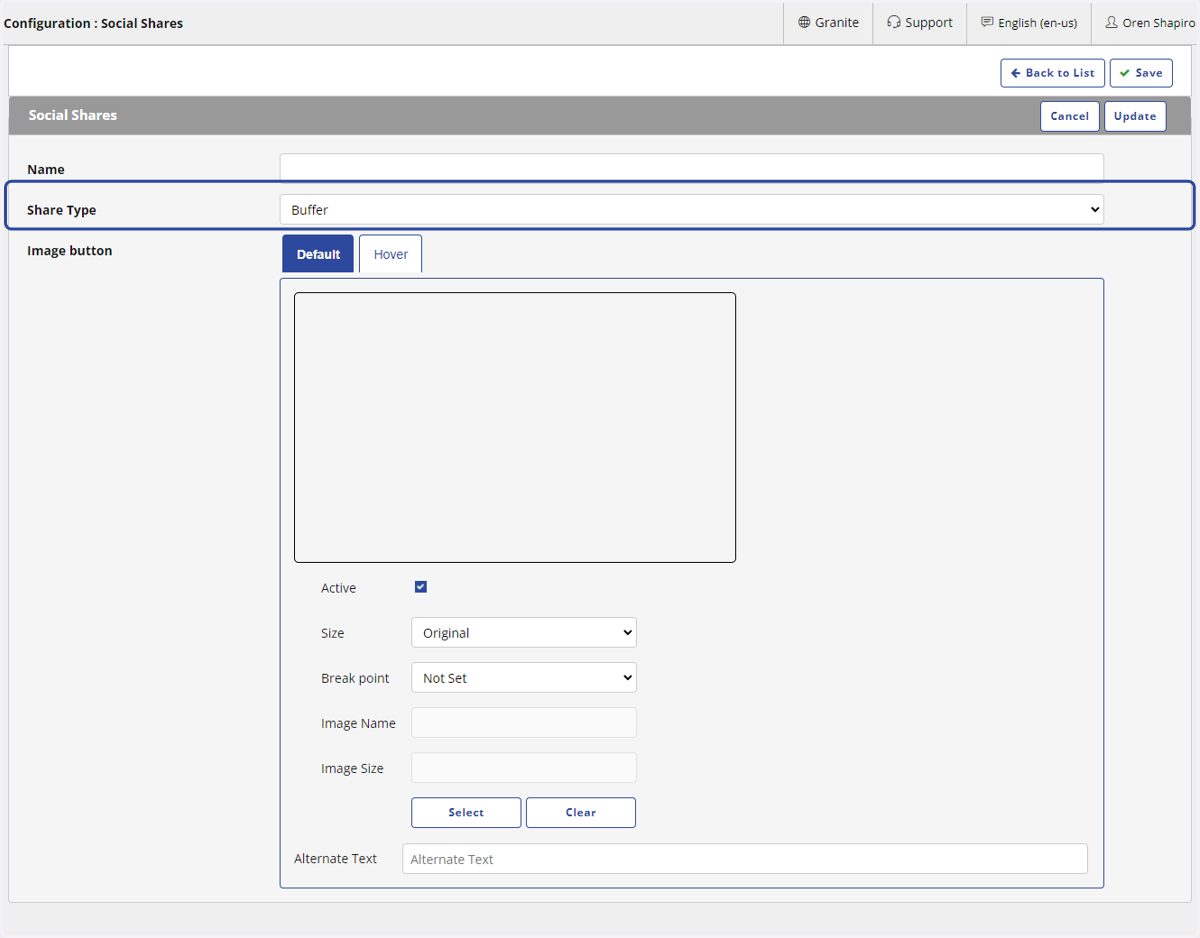Image resolution: width=1200 pixels, height=938 pixels.
Task: Open the English (en-us) language menu
Action: [x=1029, y=22]
